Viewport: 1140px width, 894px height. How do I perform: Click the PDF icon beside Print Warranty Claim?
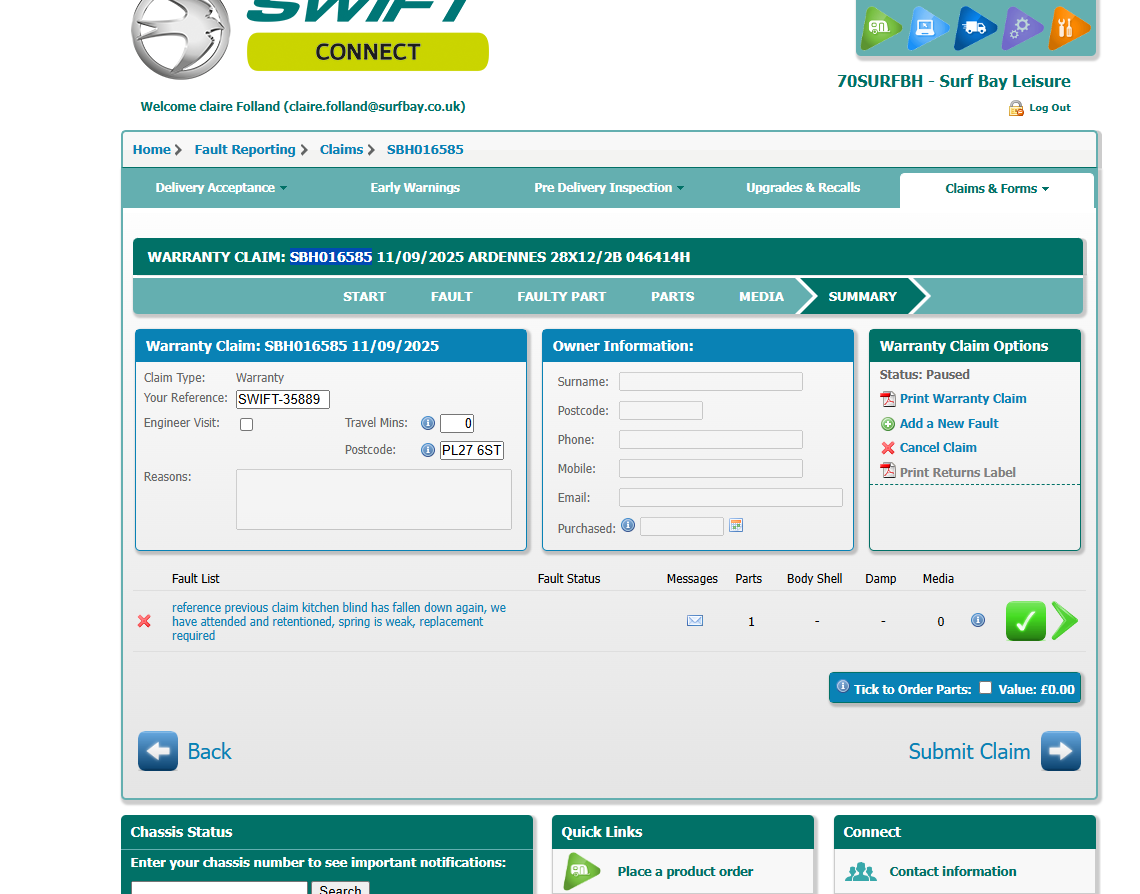(888, 399)
